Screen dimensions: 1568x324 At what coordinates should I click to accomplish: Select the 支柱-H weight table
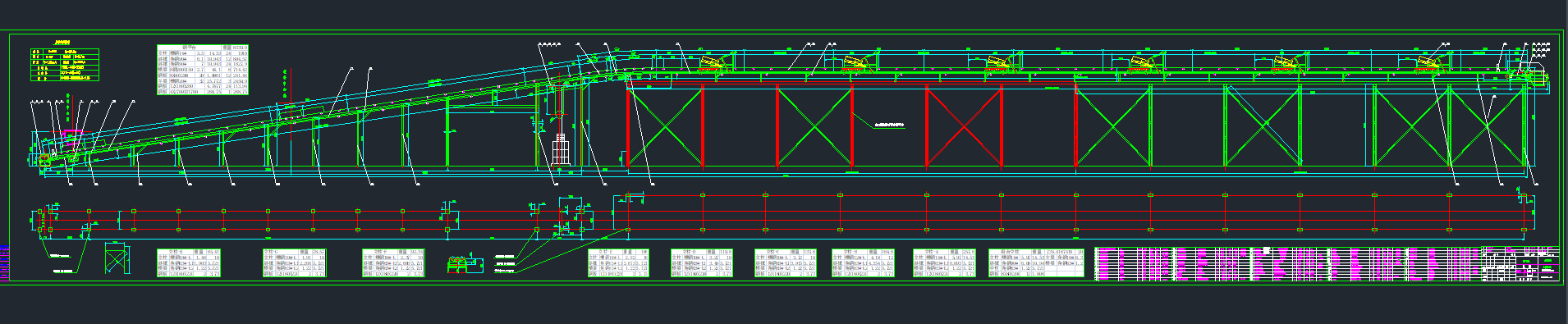(190, 262)
